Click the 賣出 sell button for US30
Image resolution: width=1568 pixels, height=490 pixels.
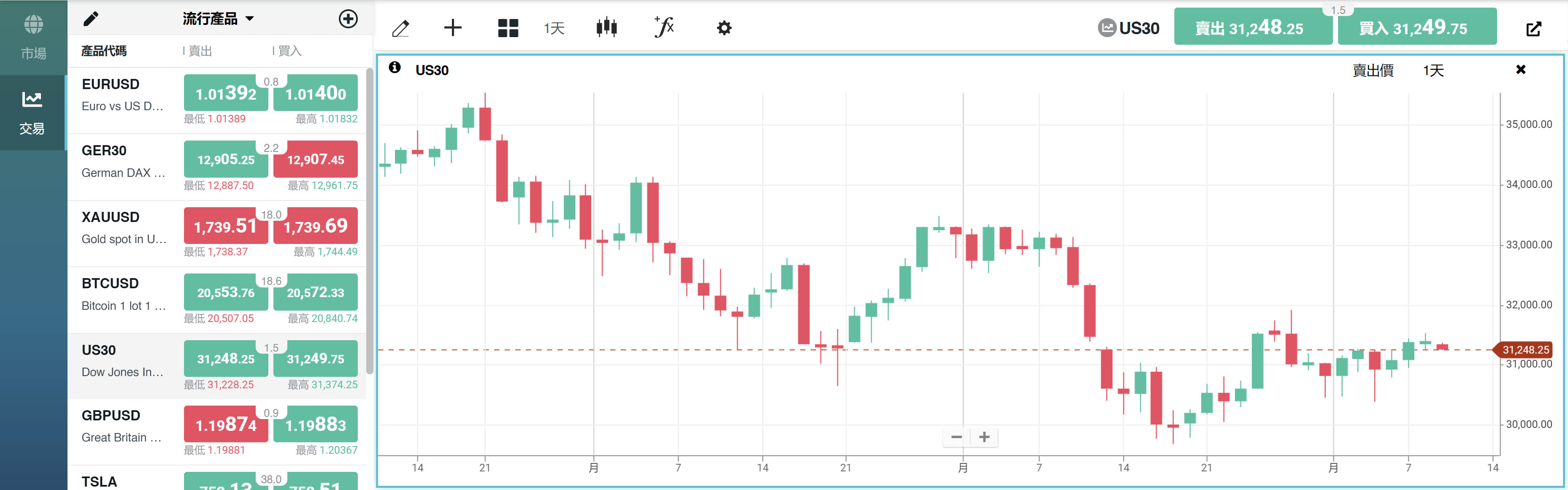1253,27
